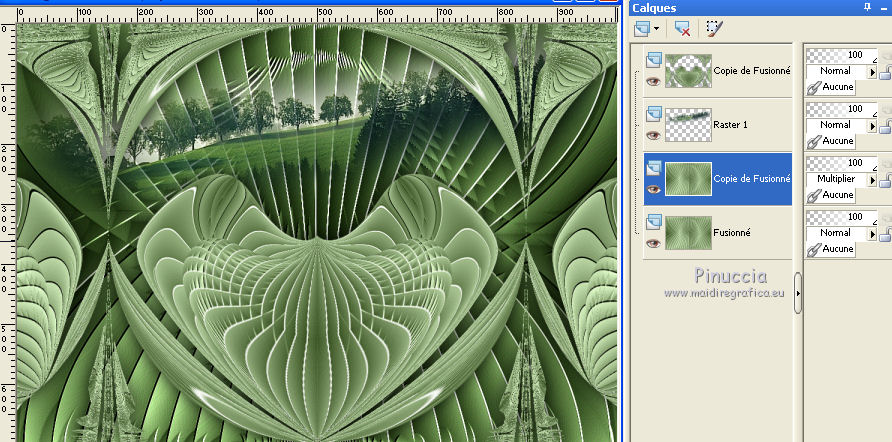Viewport: 892px width, 442px height.
Task: Click the raster type icon of Fusionné layer
Action: (x=654, y=221)
